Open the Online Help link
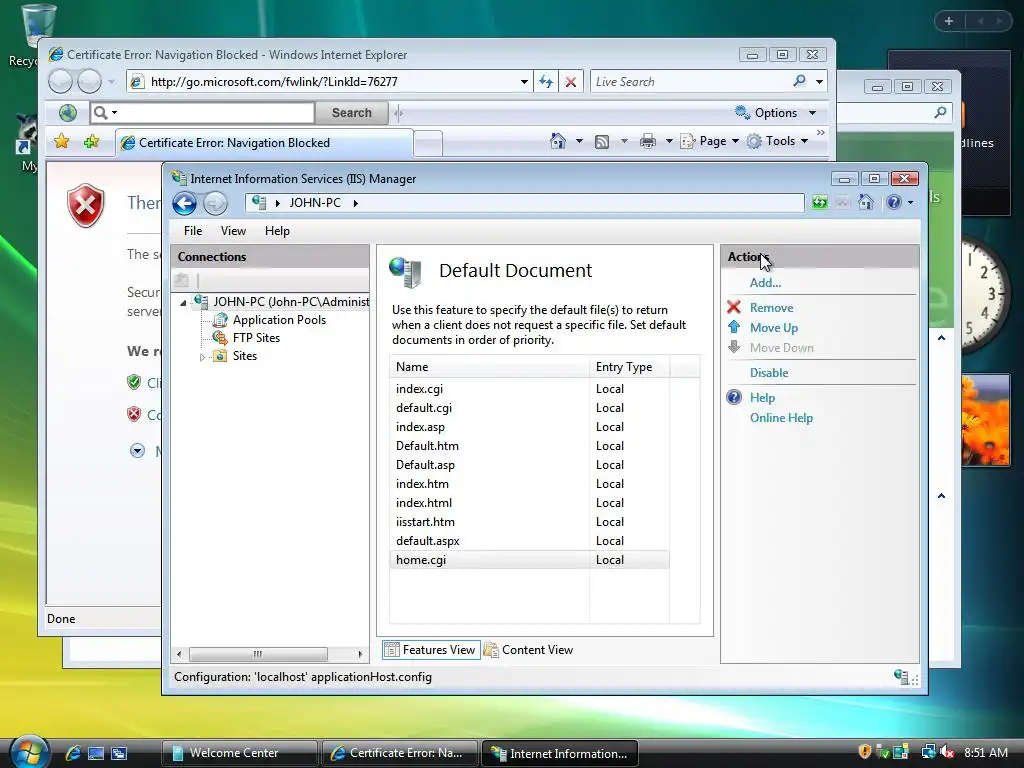Image resolution: width=1024 pixels, height=768 pixels. [x=781, y=418]
